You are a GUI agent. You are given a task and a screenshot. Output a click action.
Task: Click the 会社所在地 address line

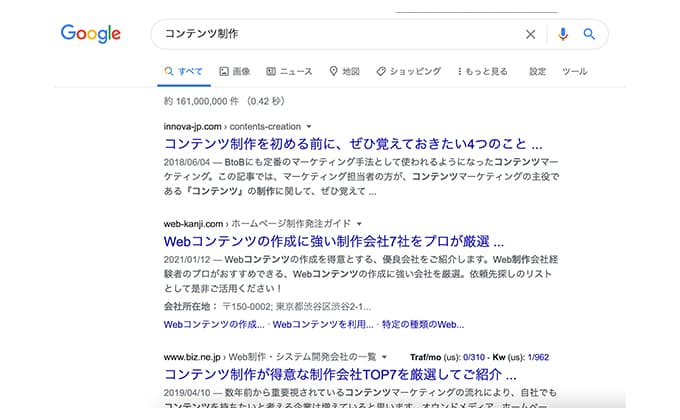(267, 307)
